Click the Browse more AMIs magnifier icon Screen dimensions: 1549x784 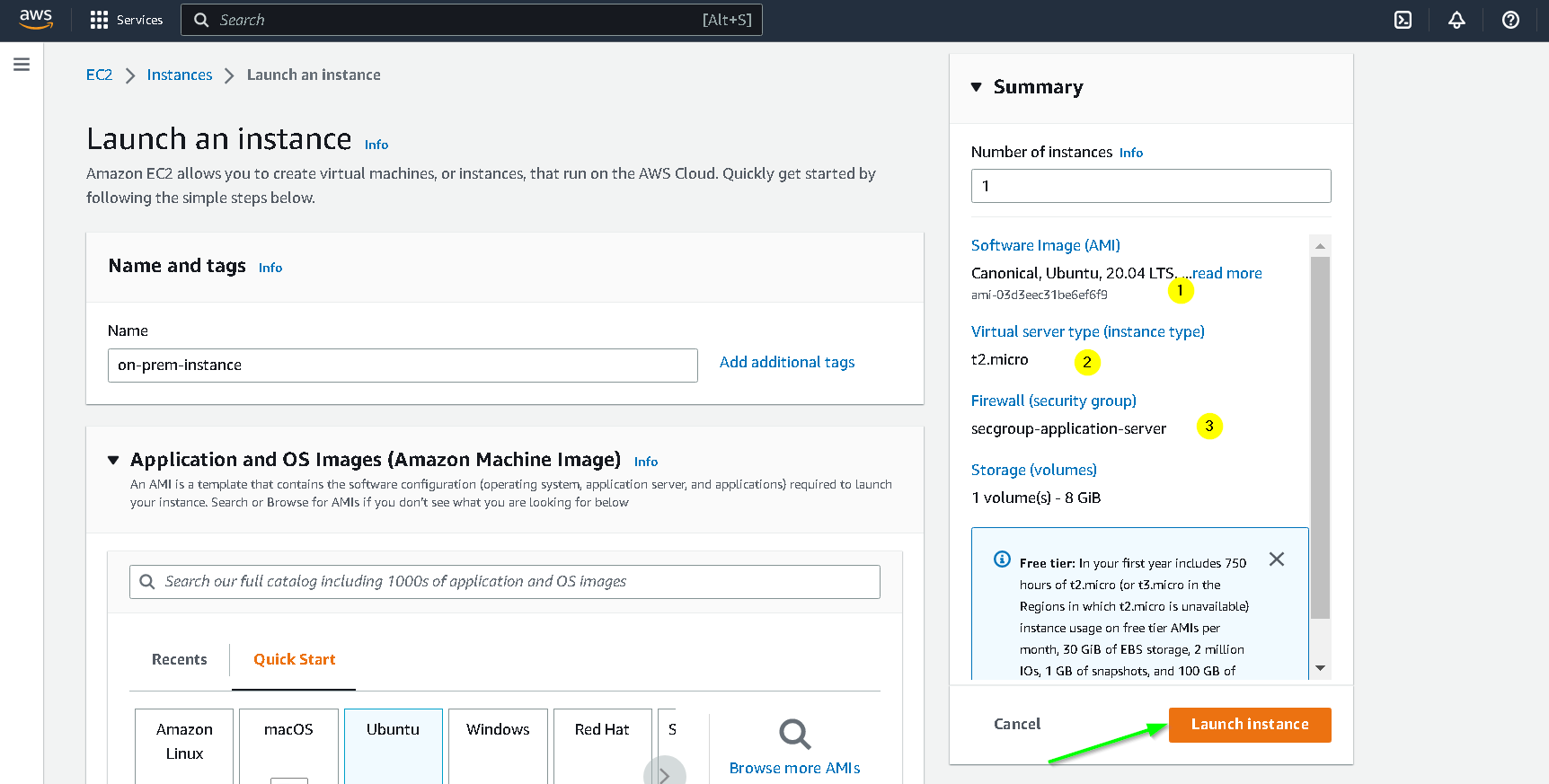pyautogui.click(x=794, y=734)
